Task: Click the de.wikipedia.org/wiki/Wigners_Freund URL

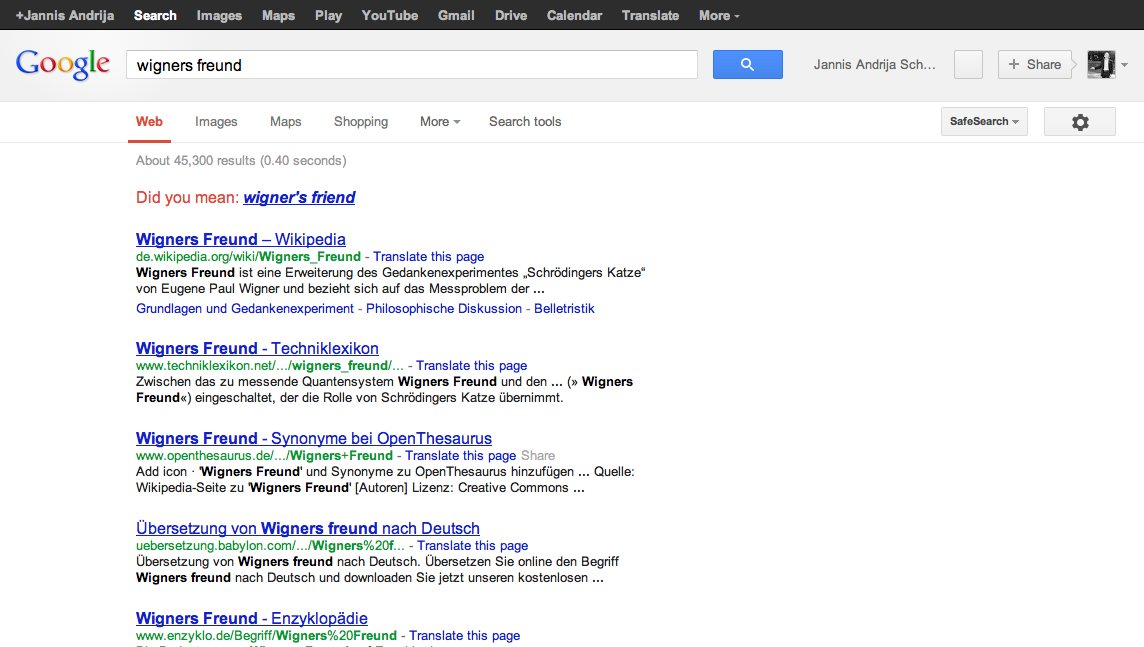Action: pos(248,257)
